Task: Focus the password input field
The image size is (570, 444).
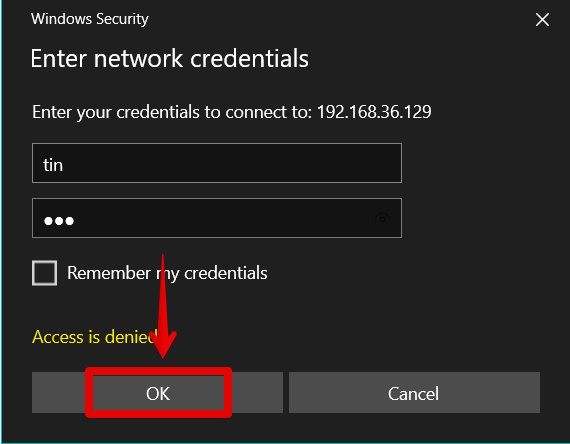Action: tap(217, 218)
